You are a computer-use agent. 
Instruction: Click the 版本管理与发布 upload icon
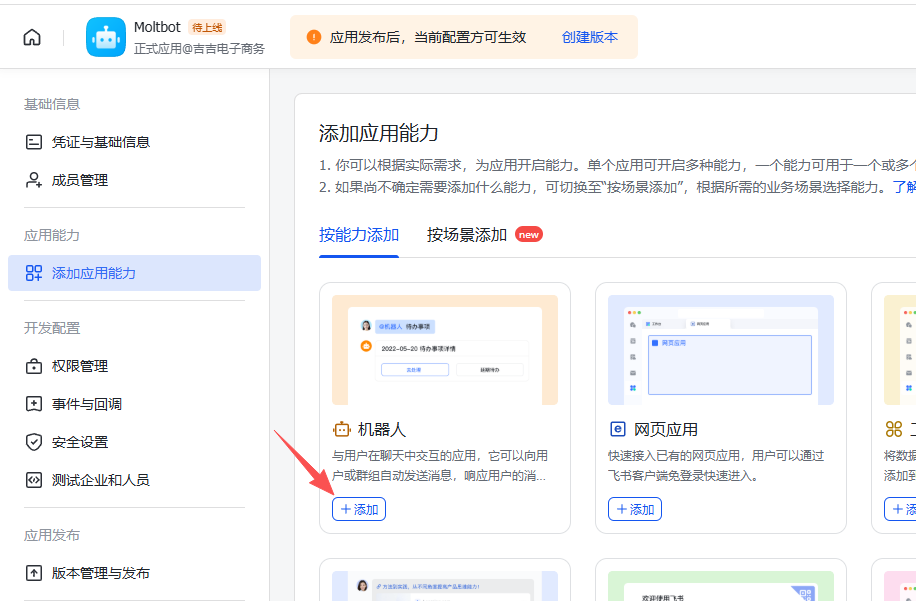(34, 573)
